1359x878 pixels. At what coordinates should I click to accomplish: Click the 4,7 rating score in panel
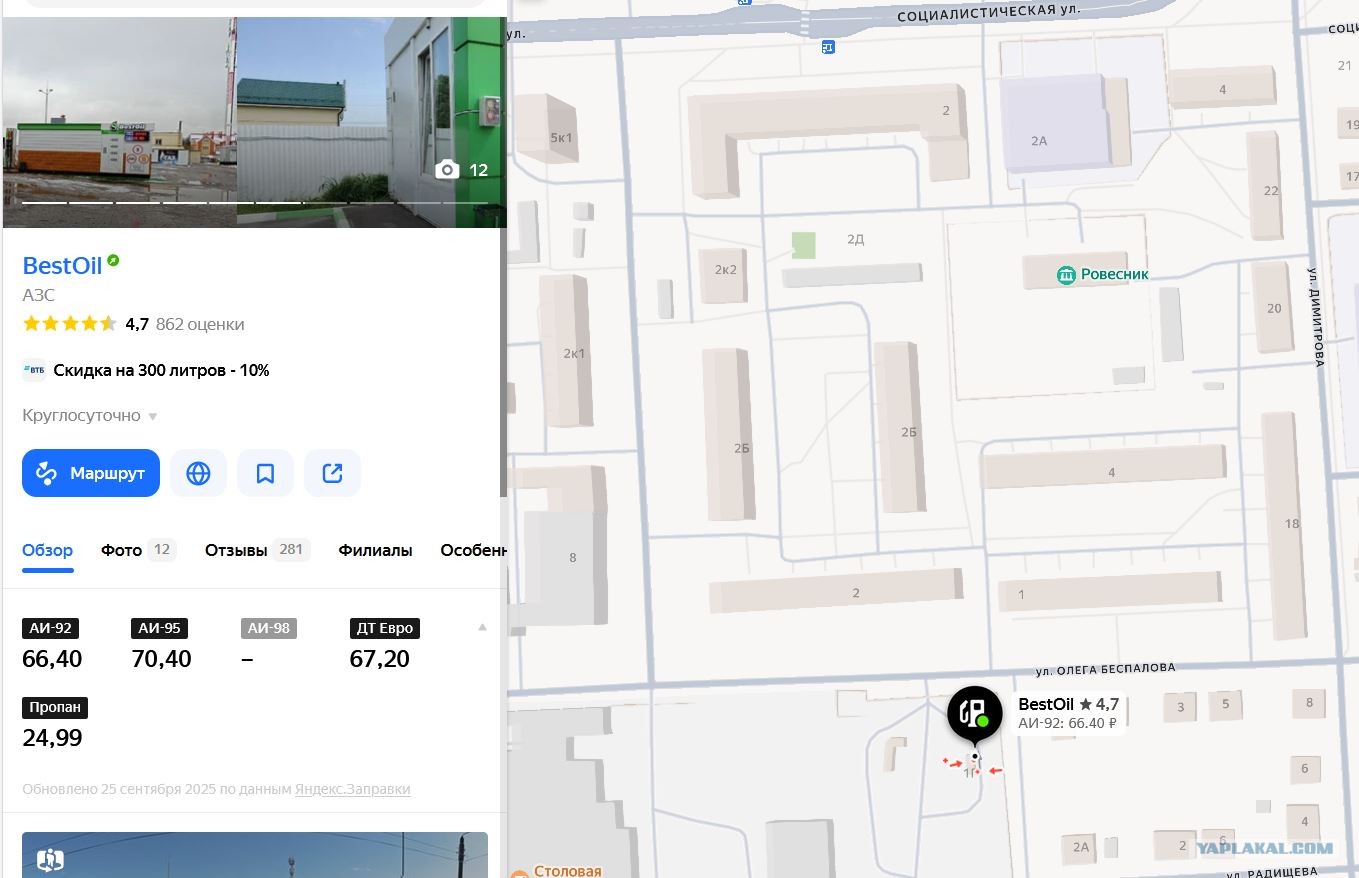click(137, 324)
